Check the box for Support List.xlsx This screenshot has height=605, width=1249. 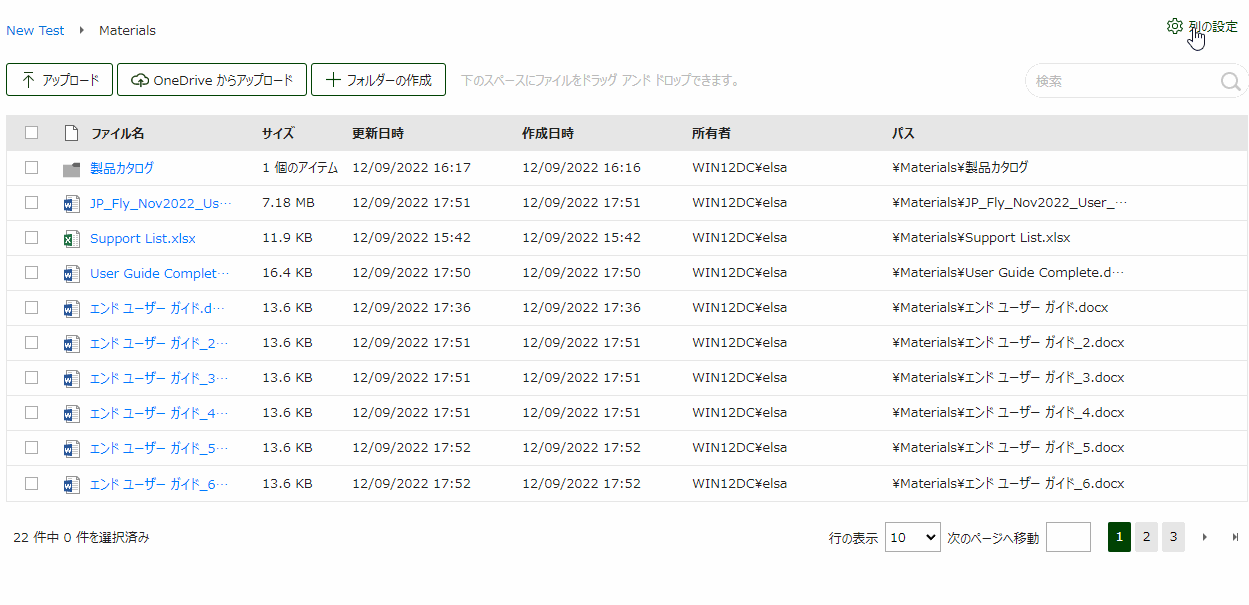coord(32,238)
